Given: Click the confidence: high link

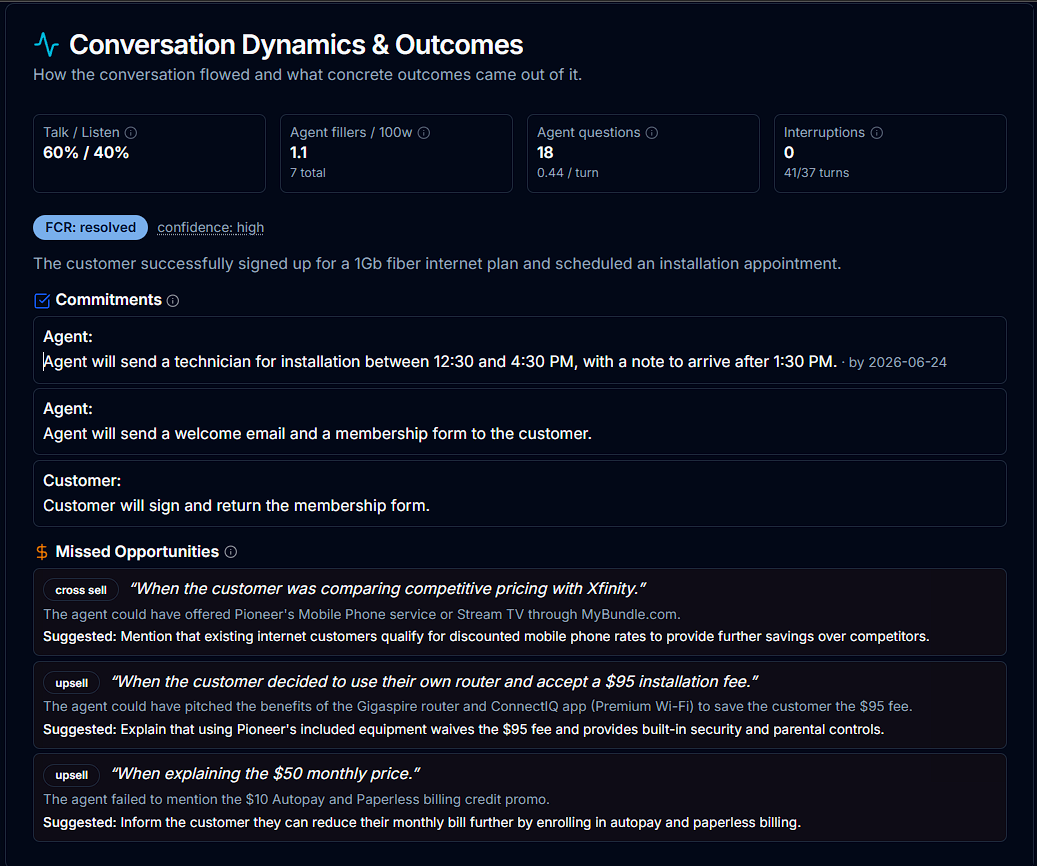Looking at the screenshot, I should tap(210, 228).
